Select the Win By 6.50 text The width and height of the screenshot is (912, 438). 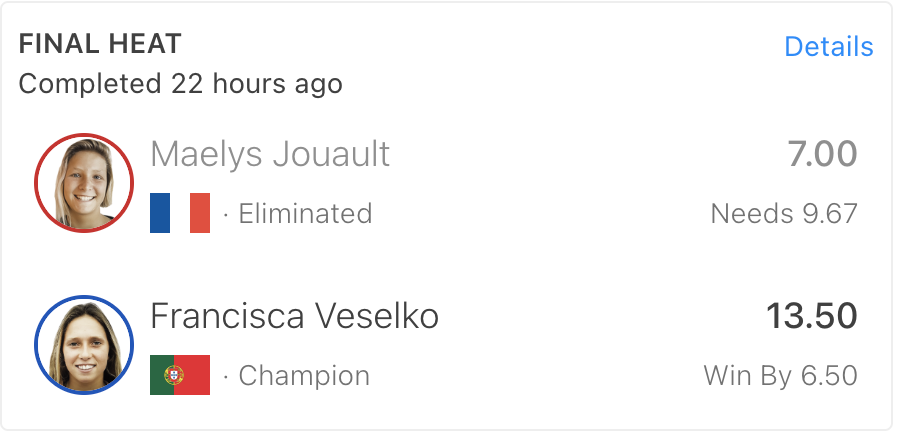click(x=781, y=376)
